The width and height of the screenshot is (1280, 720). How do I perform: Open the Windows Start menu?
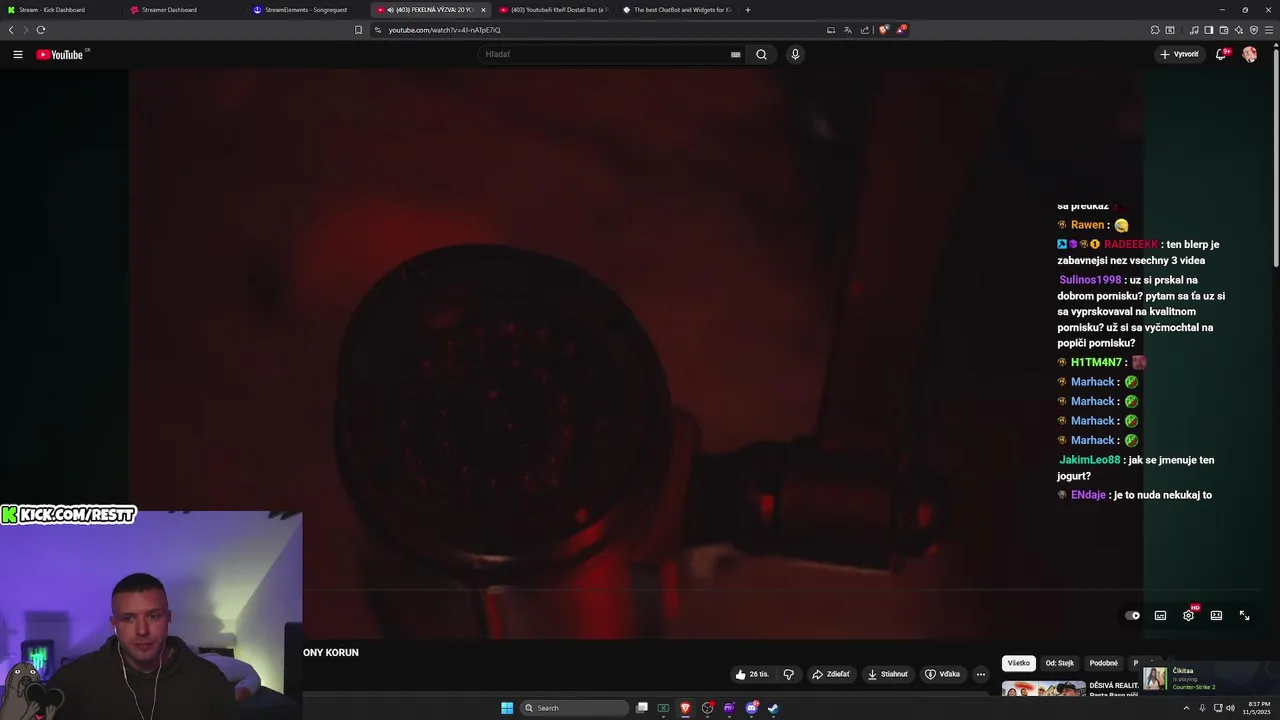(x=507, y=708)
